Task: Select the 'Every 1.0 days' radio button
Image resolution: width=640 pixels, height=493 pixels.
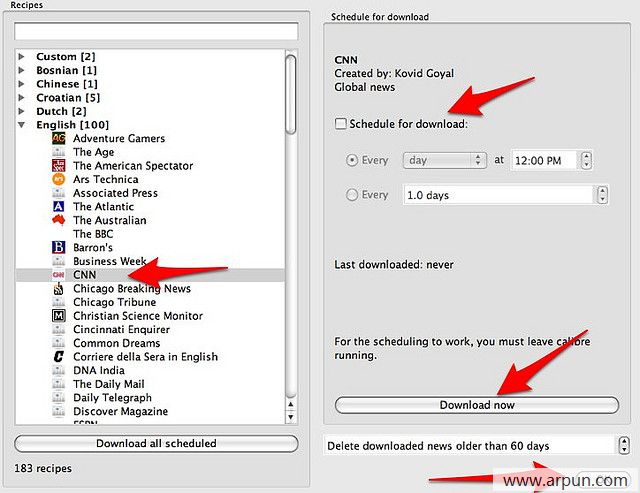Action: [x=352, y=195]
